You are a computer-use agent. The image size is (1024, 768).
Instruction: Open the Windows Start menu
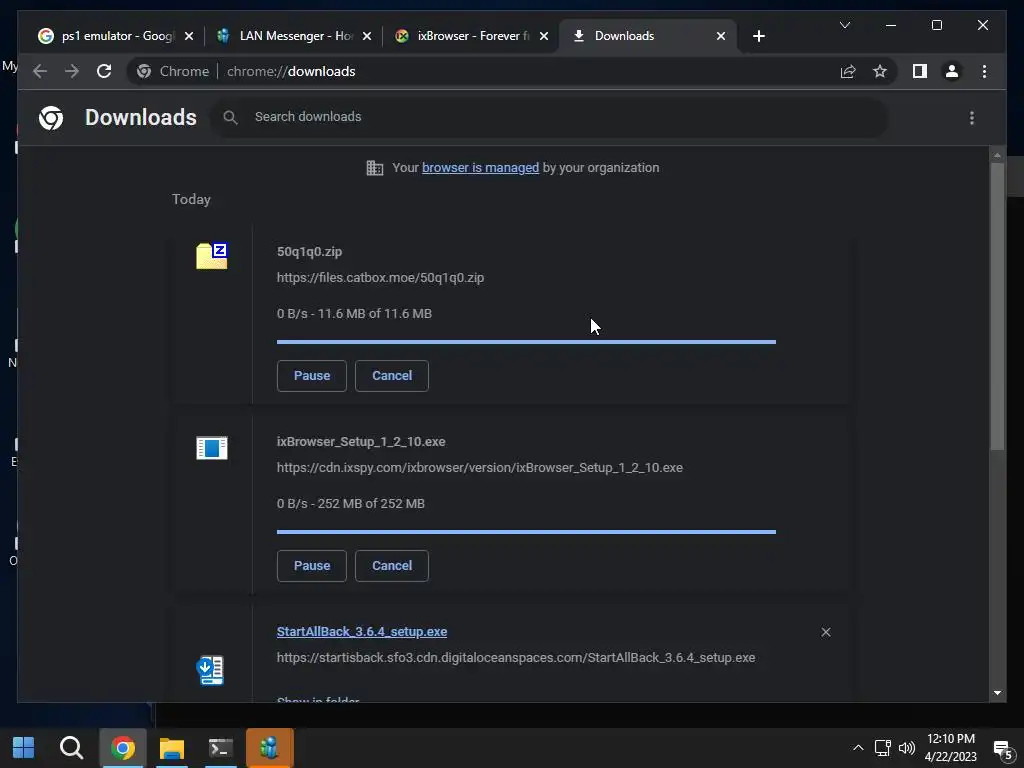[24, 748]
